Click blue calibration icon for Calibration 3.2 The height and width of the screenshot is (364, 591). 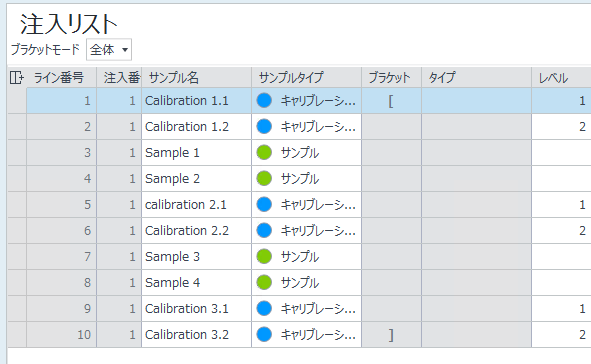tap(264, 335)
